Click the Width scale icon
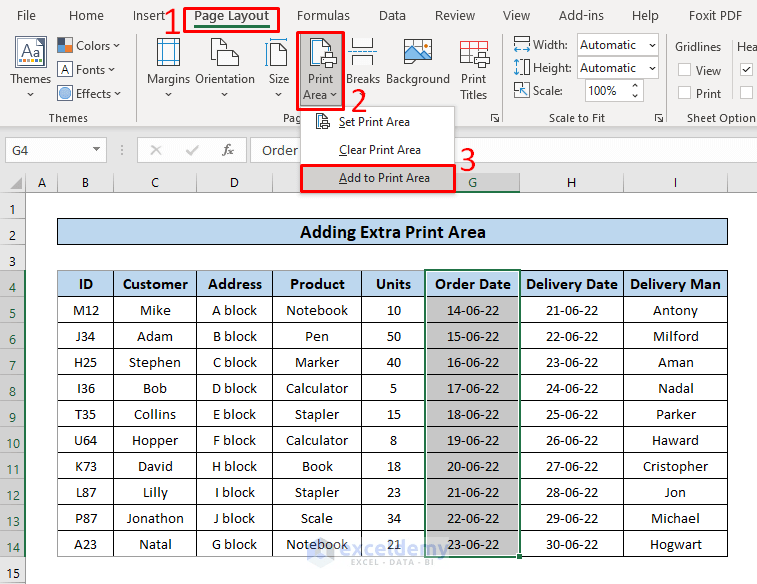757x584 pixels. click(521, 44)
